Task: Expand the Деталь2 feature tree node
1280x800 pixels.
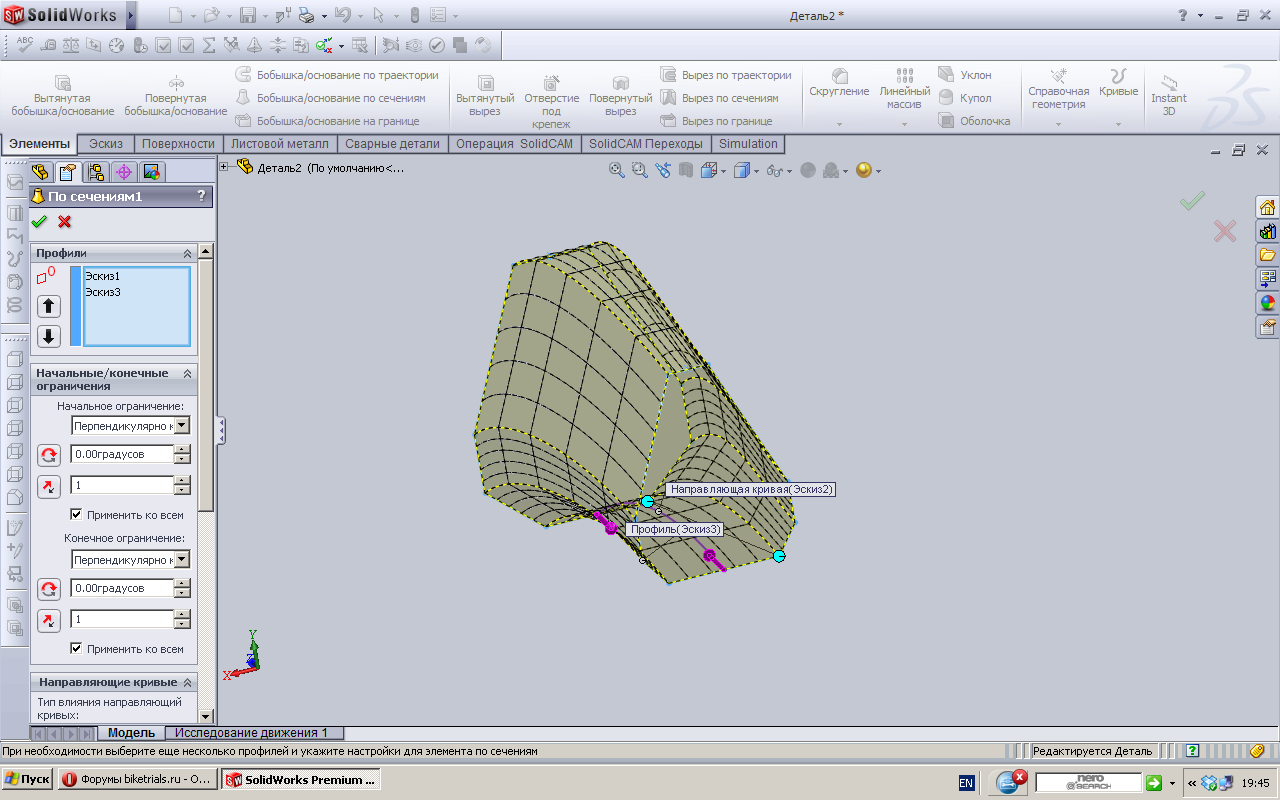Action: (x=224, y=167)
